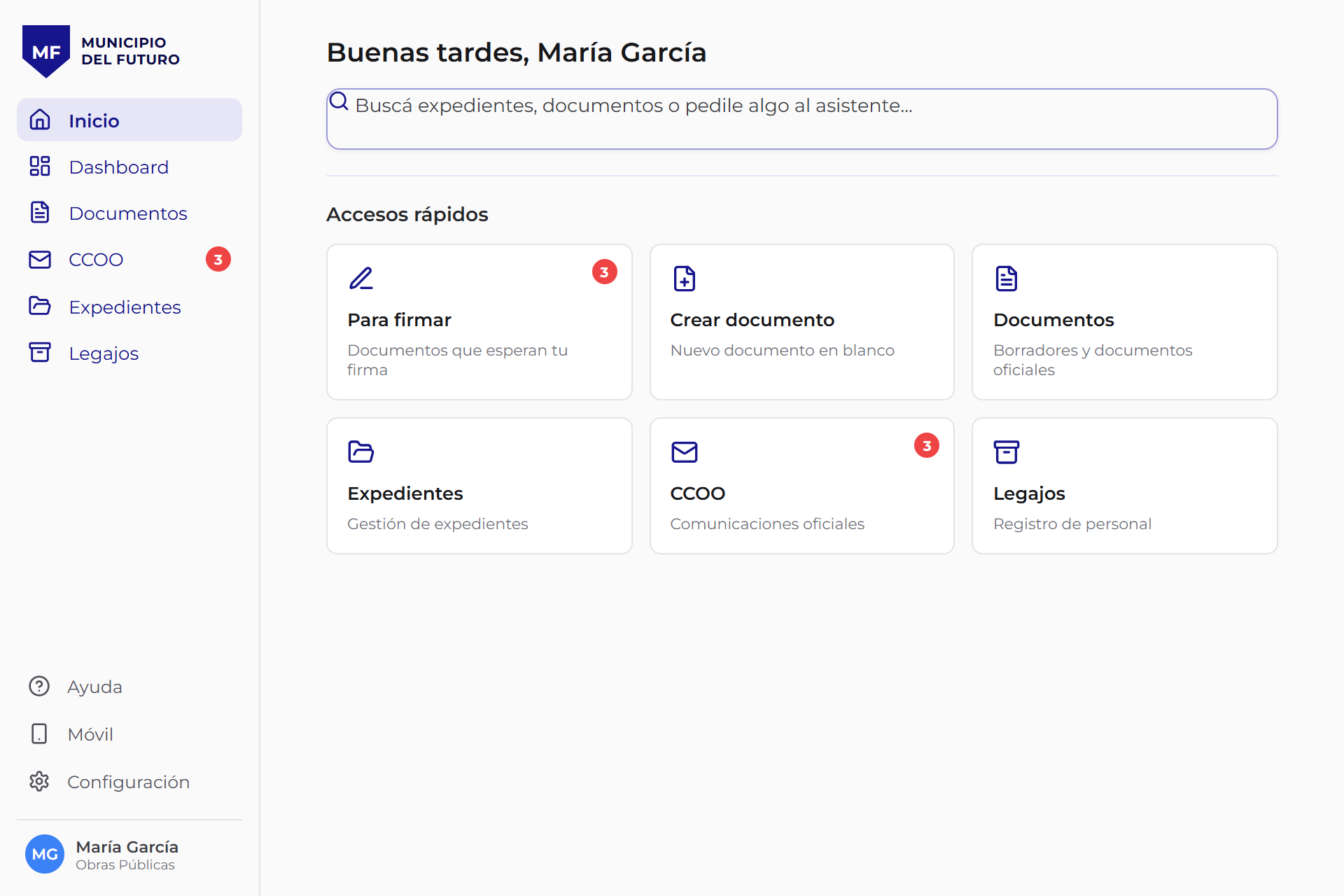This screenshot has width=1344, height=896.
Task: Click 'MUNICIPIO DEL FUTURO' brand text
Action: (x=130, y=51)
